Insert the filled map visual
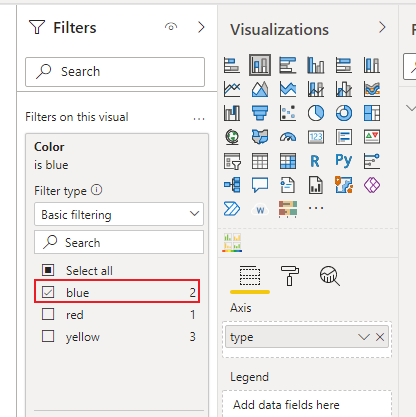This screenshot has height=417, width=416. (260, 137)
